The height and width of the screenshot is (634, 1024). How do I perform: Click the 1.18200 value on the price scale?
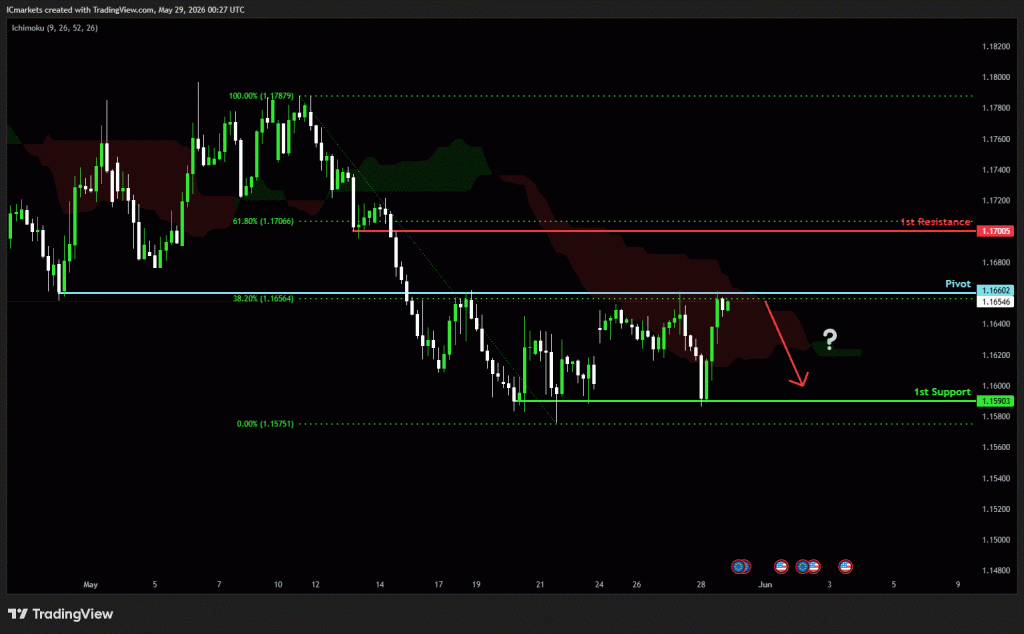pos(995,46)
